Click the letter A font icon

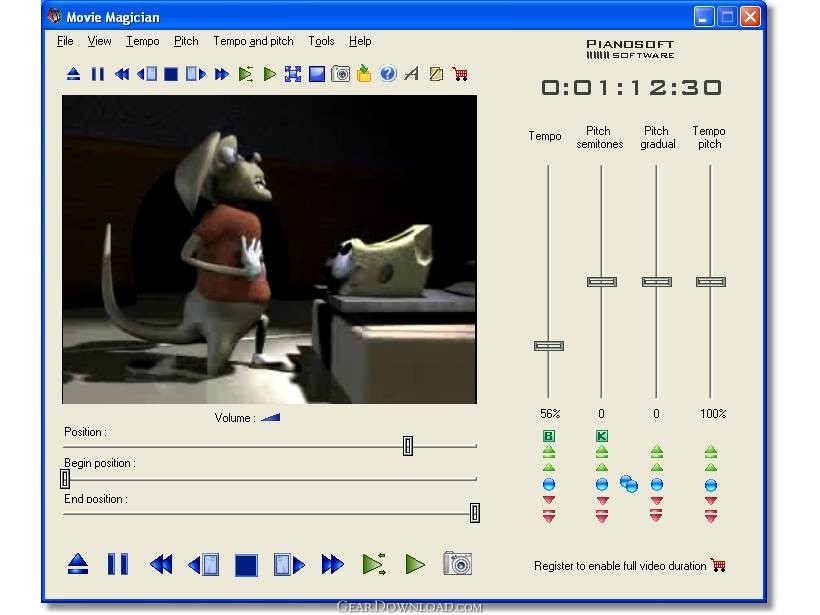click(x=412, y=73)
